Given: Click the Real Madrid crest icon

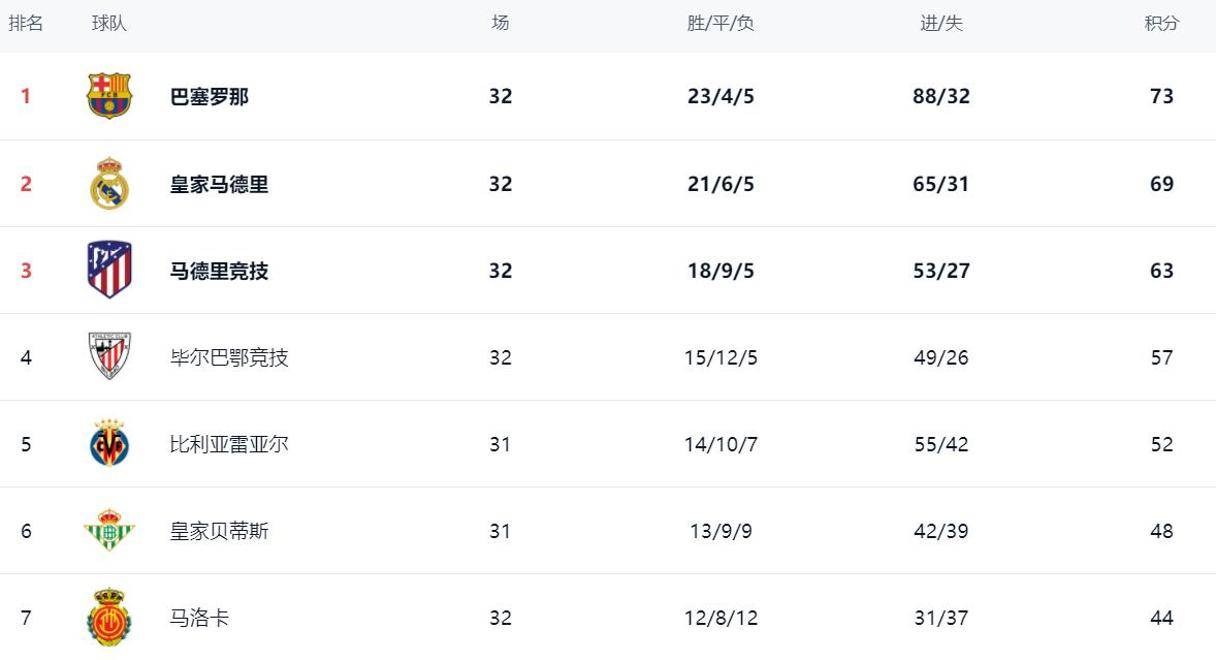Looking at the screenshot, I should point(109,184).
